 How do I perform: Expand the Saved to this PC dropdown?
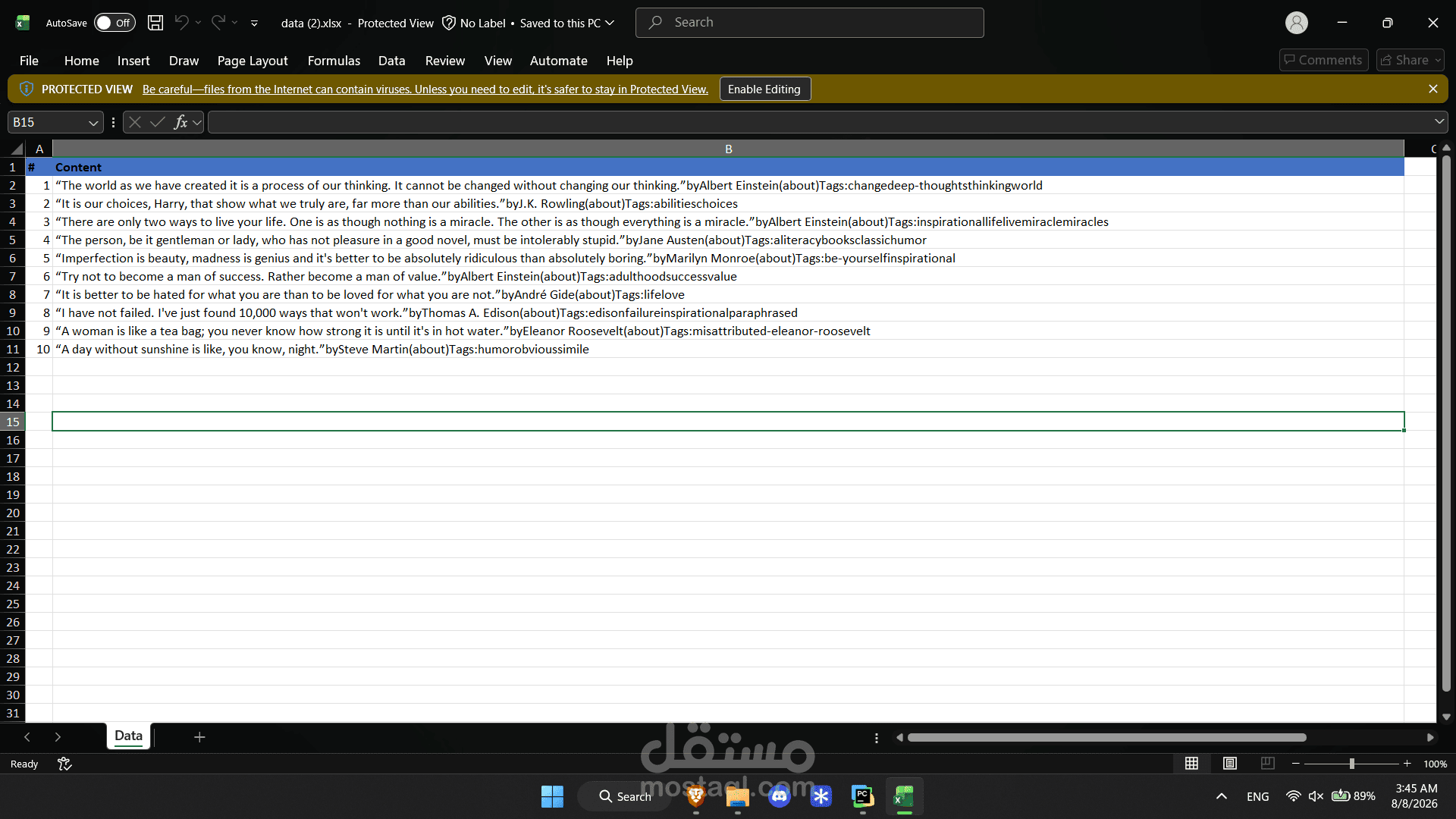[610, 23]
